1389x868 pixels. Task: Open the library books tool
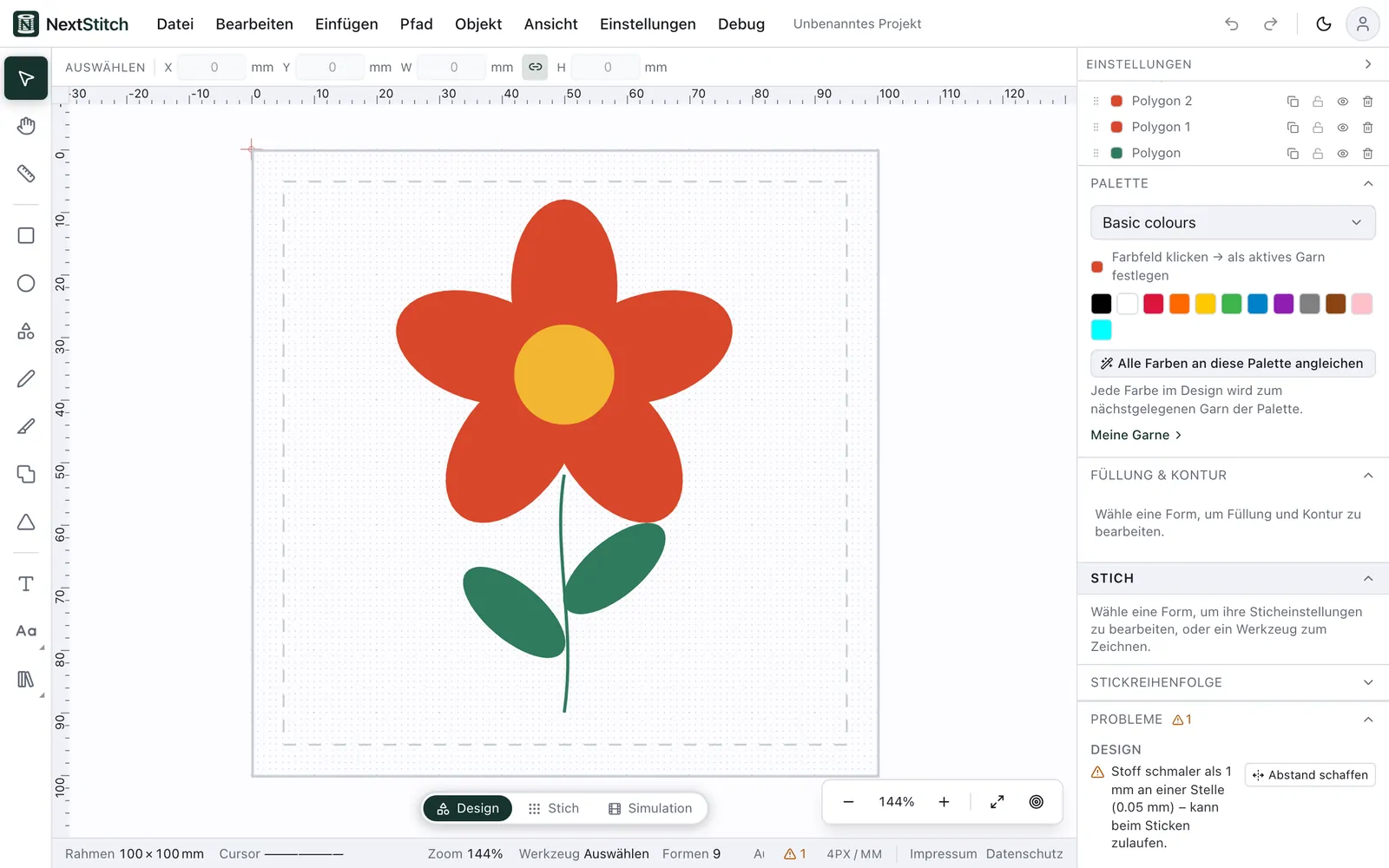26,679
